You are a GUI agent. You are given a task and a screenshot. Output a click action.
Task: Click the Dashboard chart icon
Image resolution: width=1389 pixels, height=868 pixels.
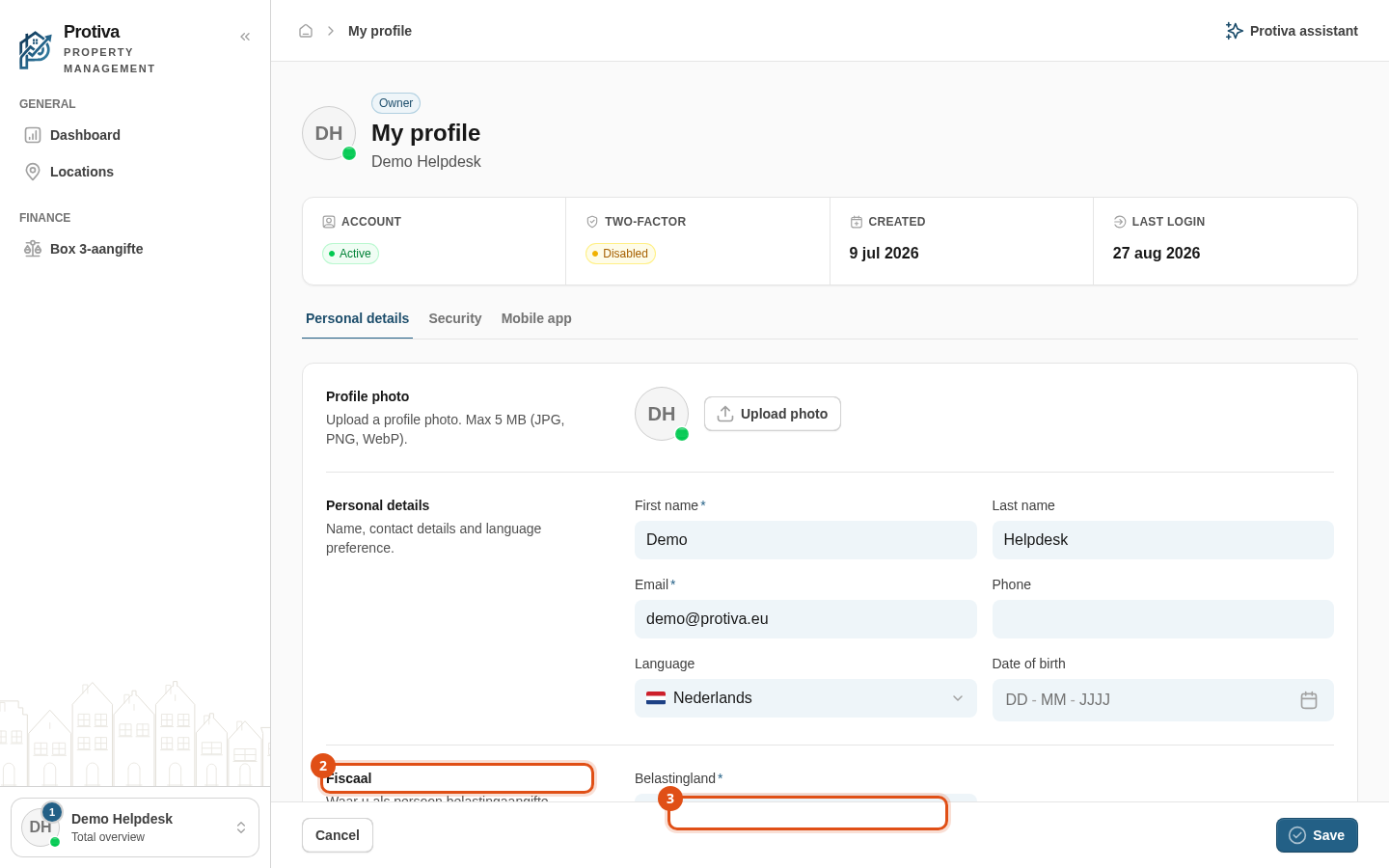click(33, 135)
